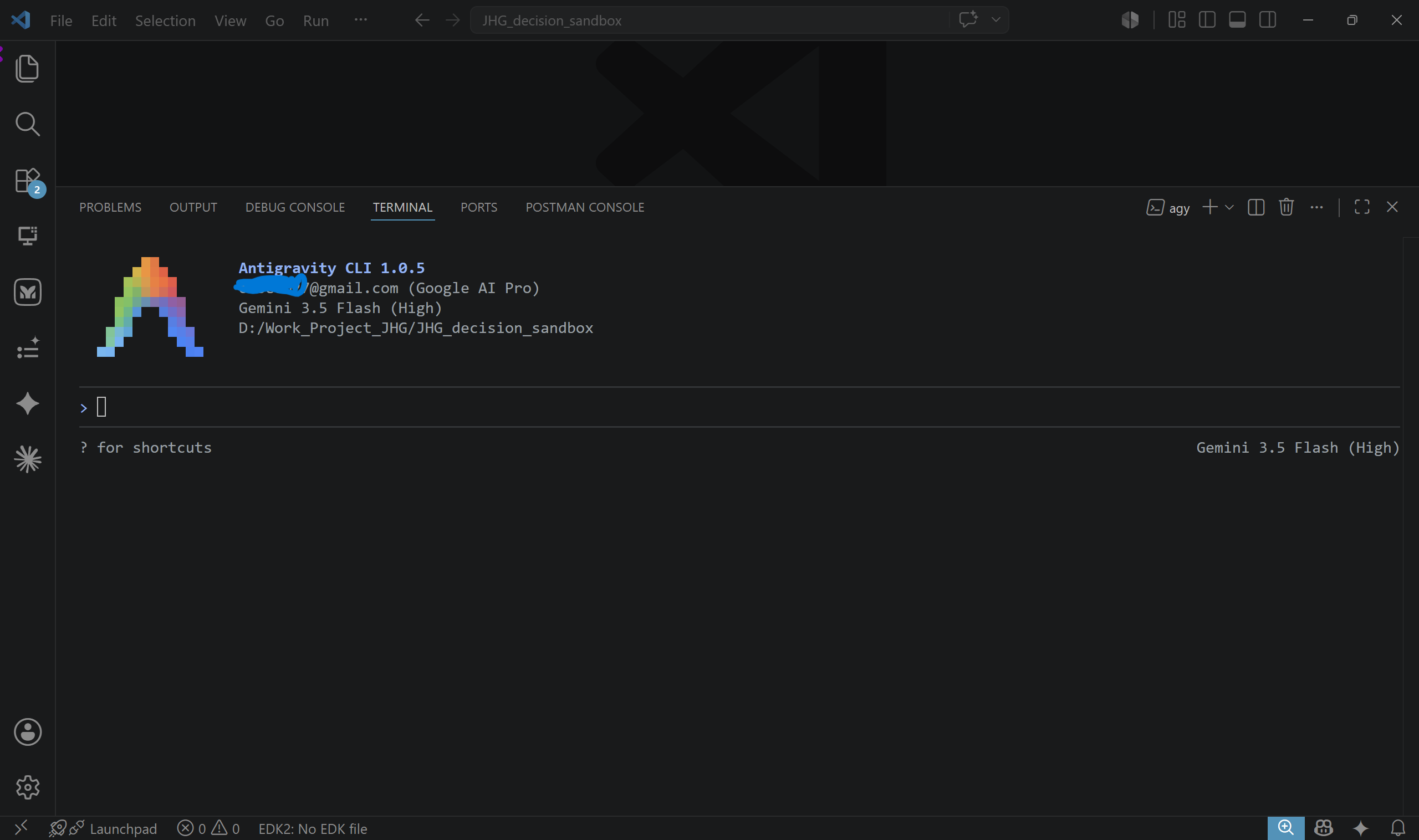Close the terminal panel
1419x840 pixels.
point(1392,207)
